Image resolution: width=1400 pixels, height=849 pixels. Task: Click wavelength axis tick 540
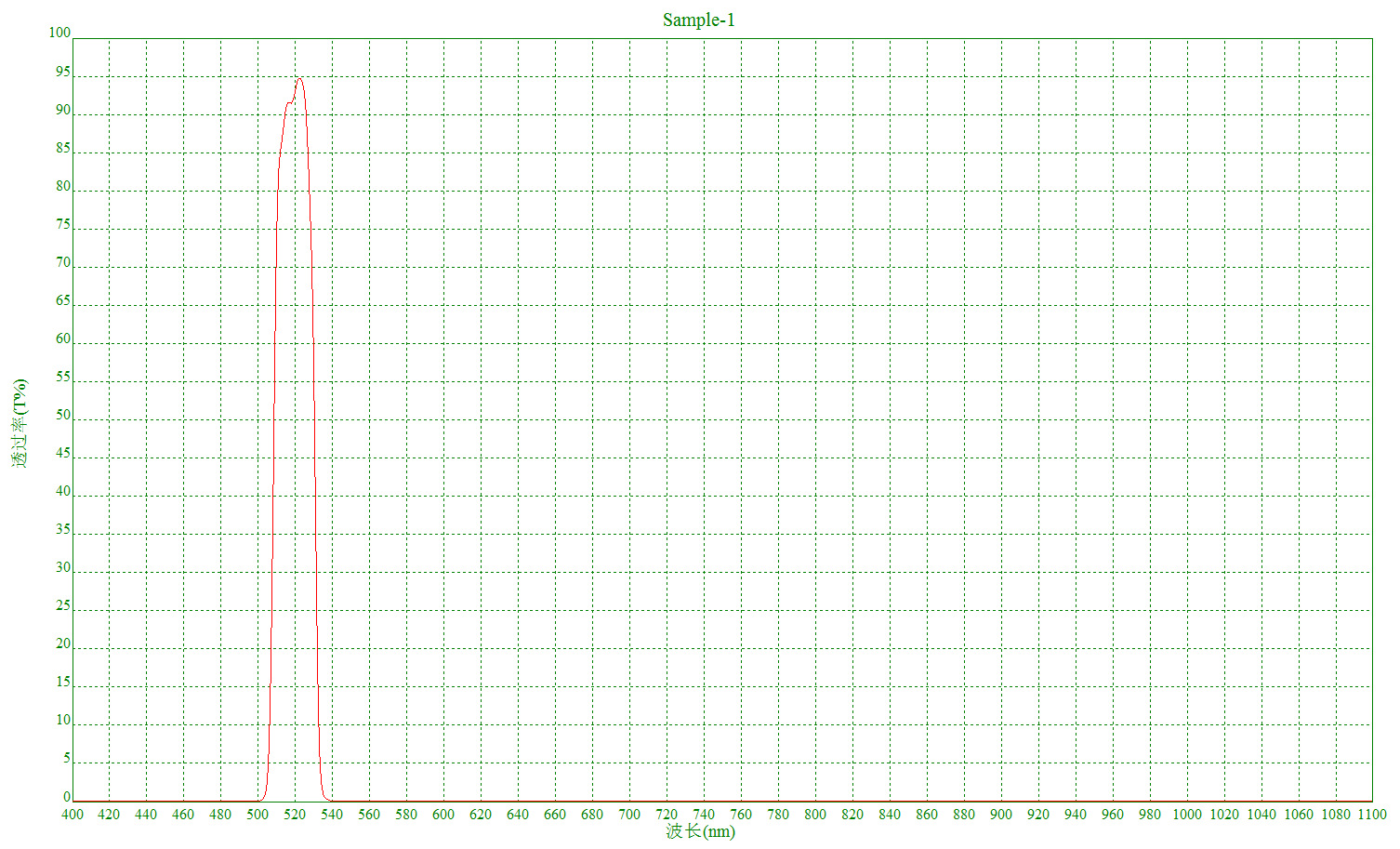tap(332, 815)
